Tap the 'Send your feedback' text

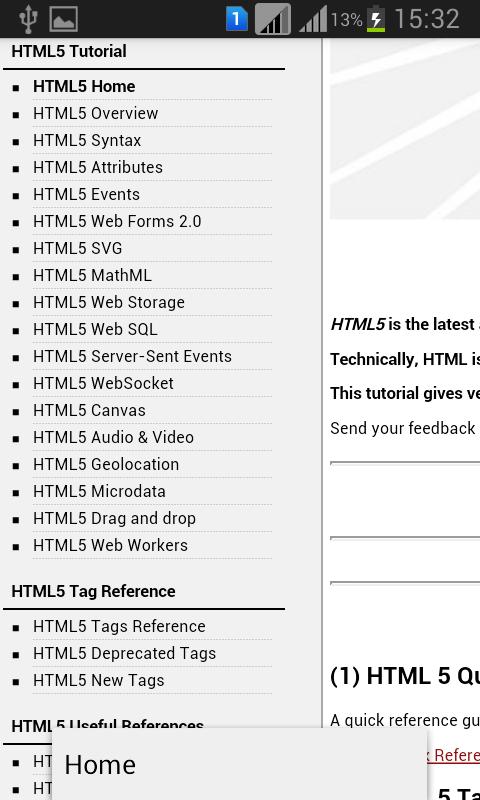tap(403, 429)
